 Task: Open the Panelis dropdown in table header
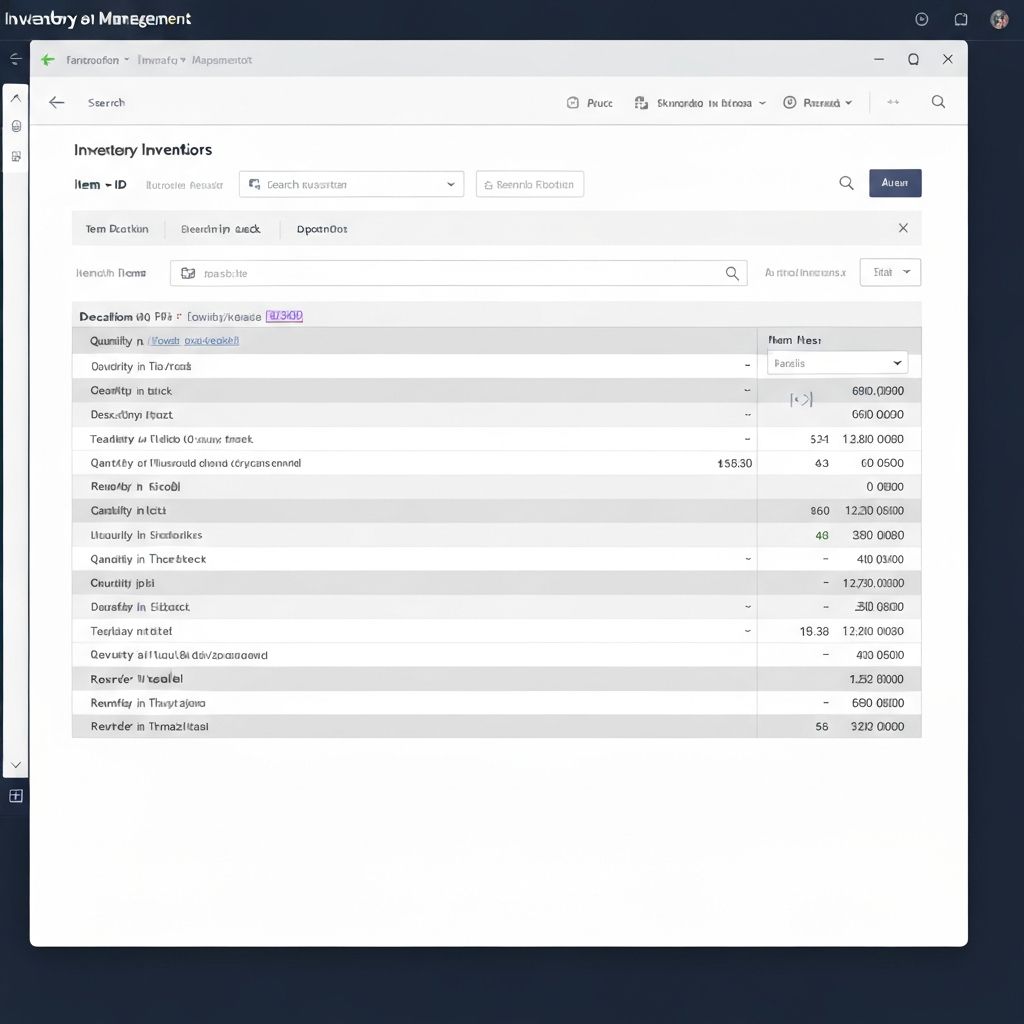pyautogui.click(x=837, y=363)
